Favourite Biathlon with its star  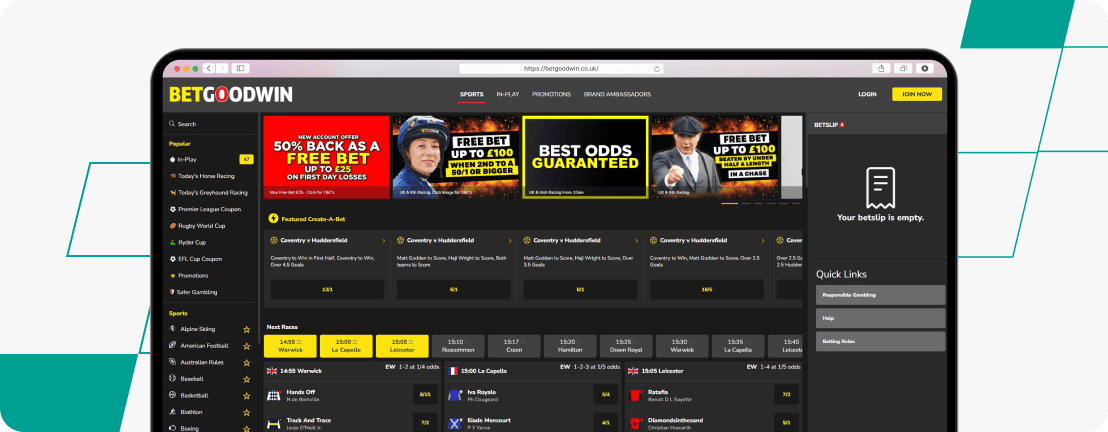tap(247, 413)
